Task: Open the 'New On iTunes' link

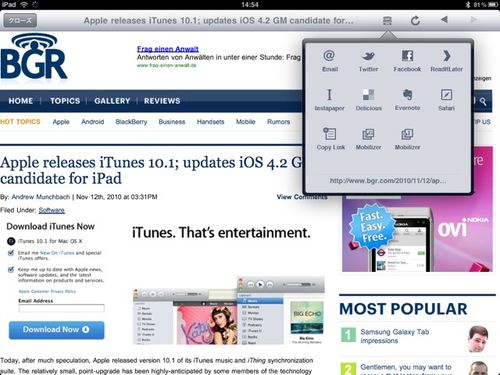Action: point(57,253)
